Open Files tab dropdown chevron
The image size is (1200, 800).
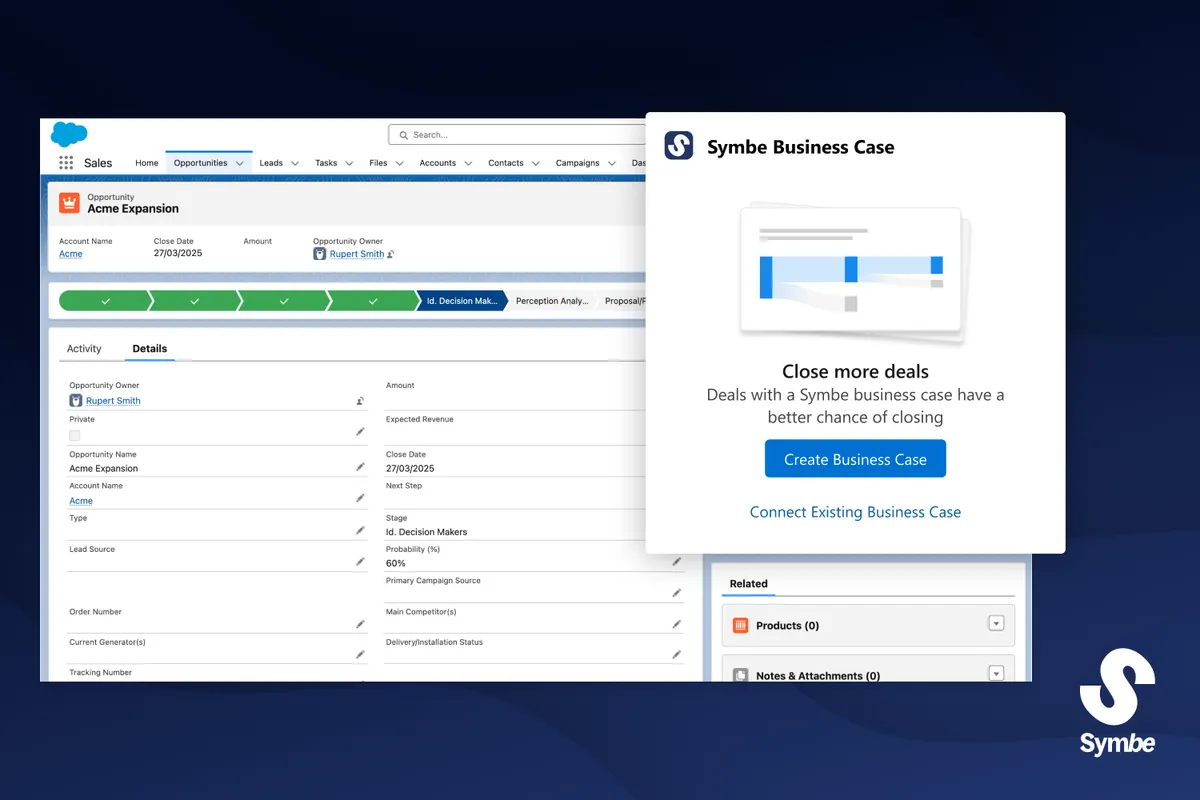[399, 163]
